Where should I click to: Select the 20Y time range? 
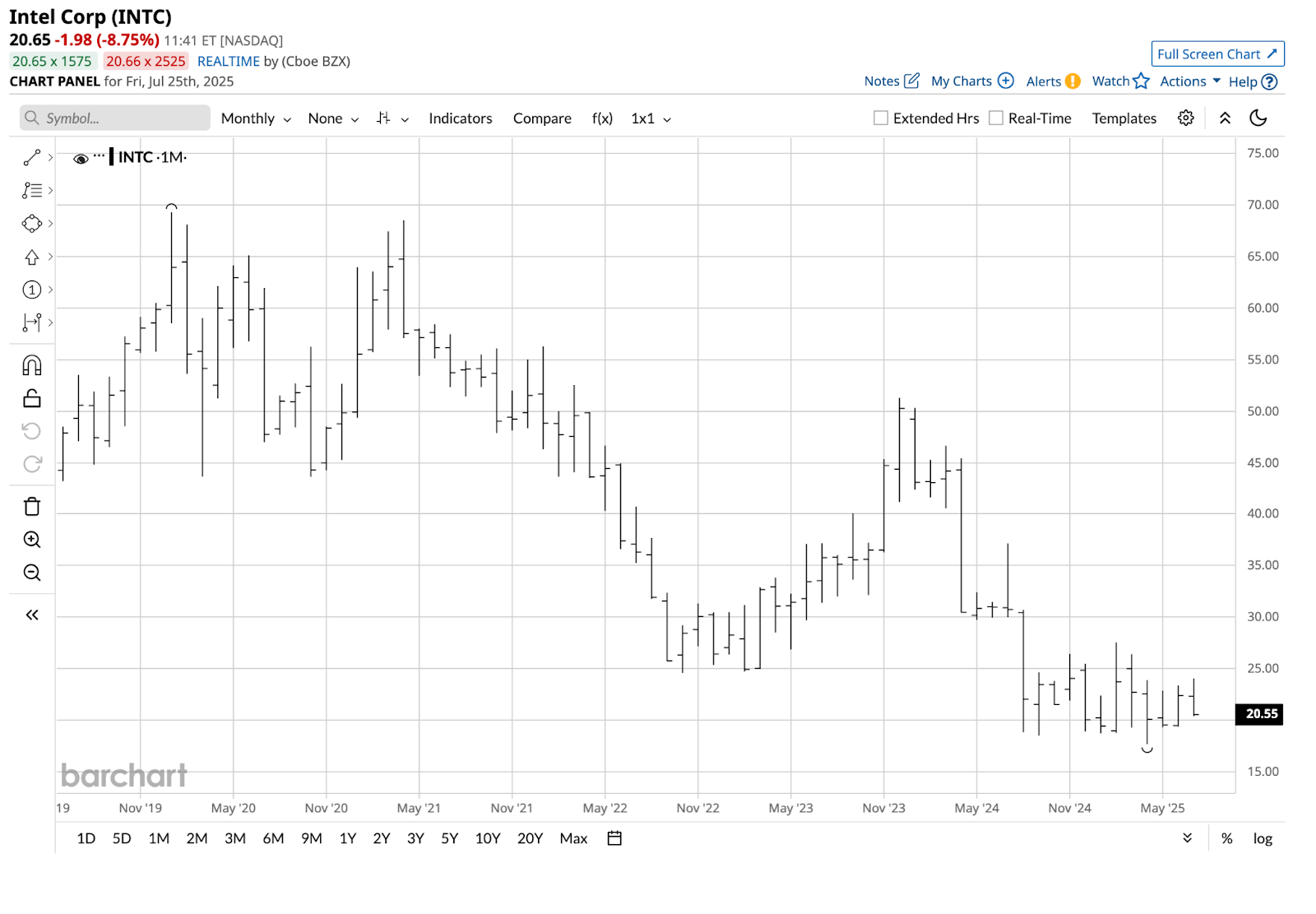coord(530,838)
